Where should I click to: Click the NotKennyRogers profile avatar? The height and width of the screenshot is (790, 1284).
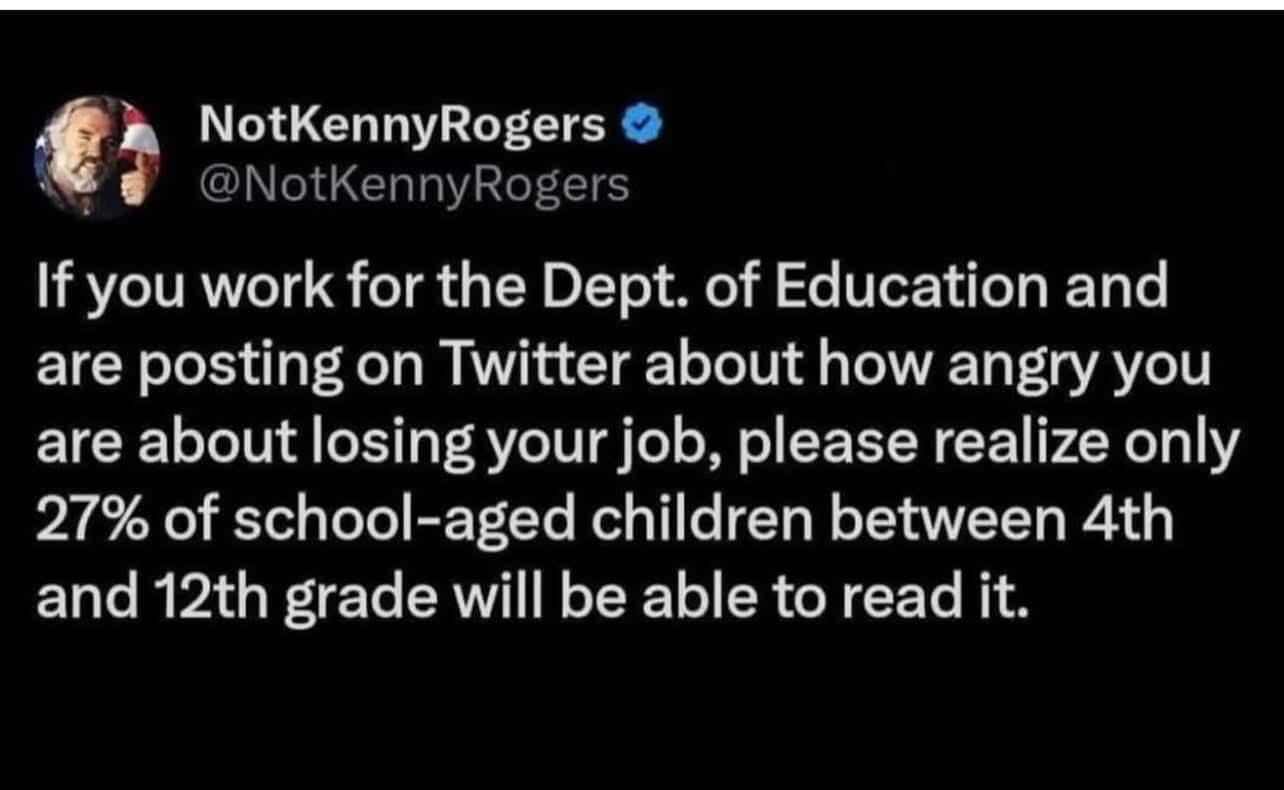pos(97,156)
